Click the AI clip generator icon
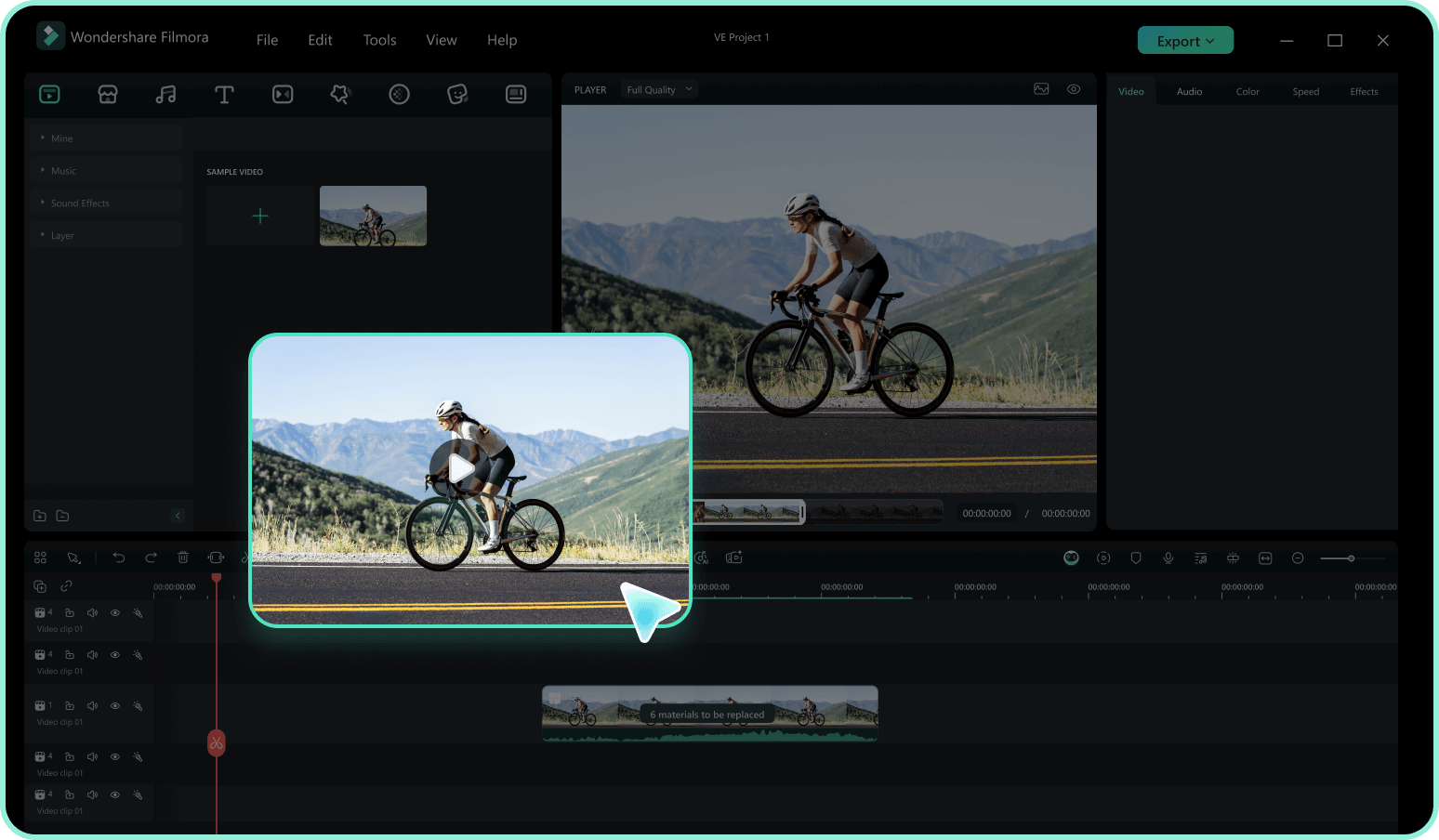Screen dimensions: 1439x840 734,558
